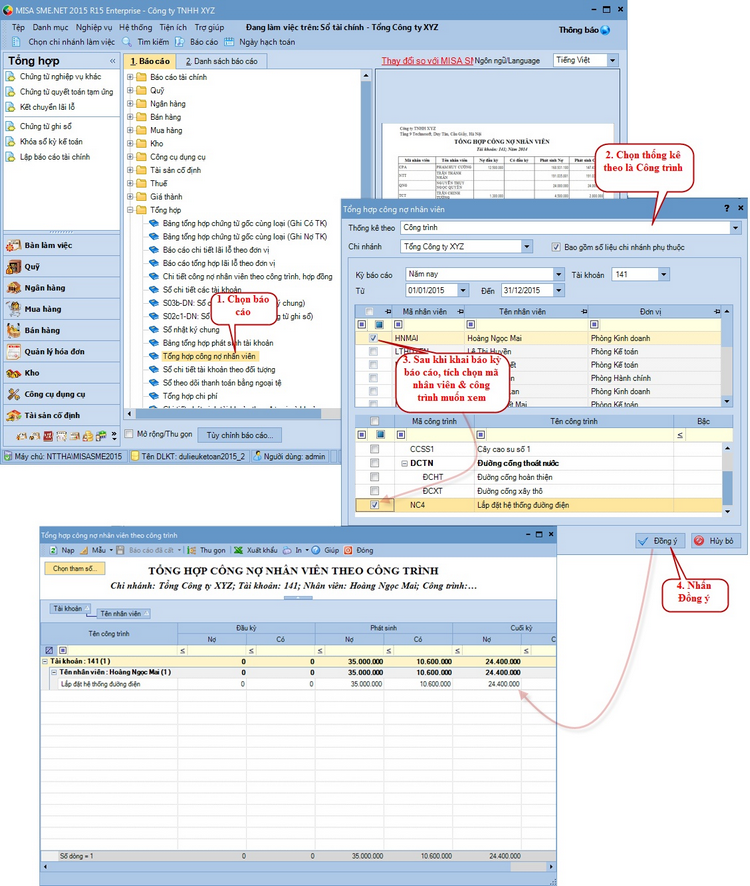750x886 pixels.
Task: Click Xuất khẩu export icon
Action: pos(239,550)
